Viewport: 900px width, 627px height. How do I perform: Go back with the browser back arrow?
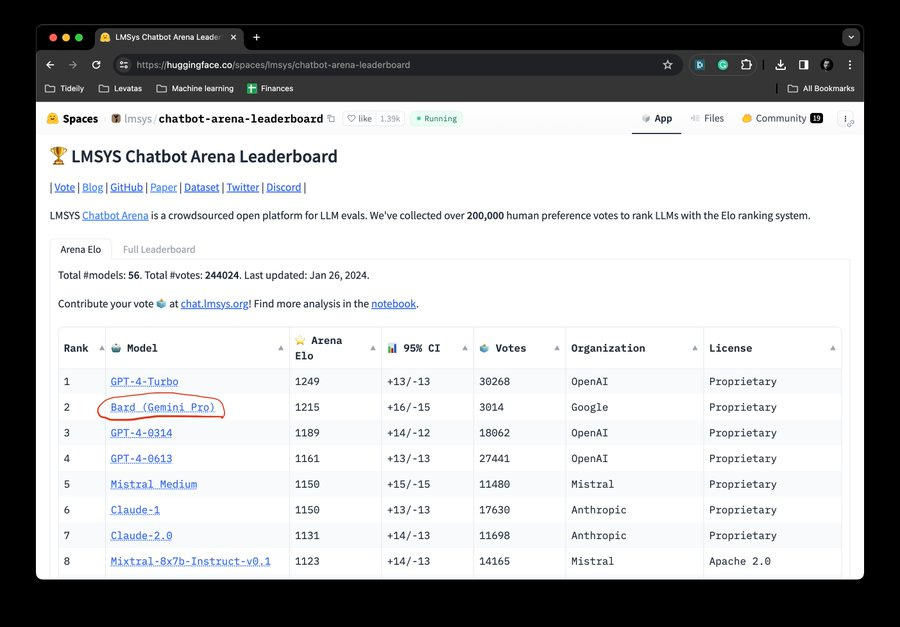(x=51, y=65)
